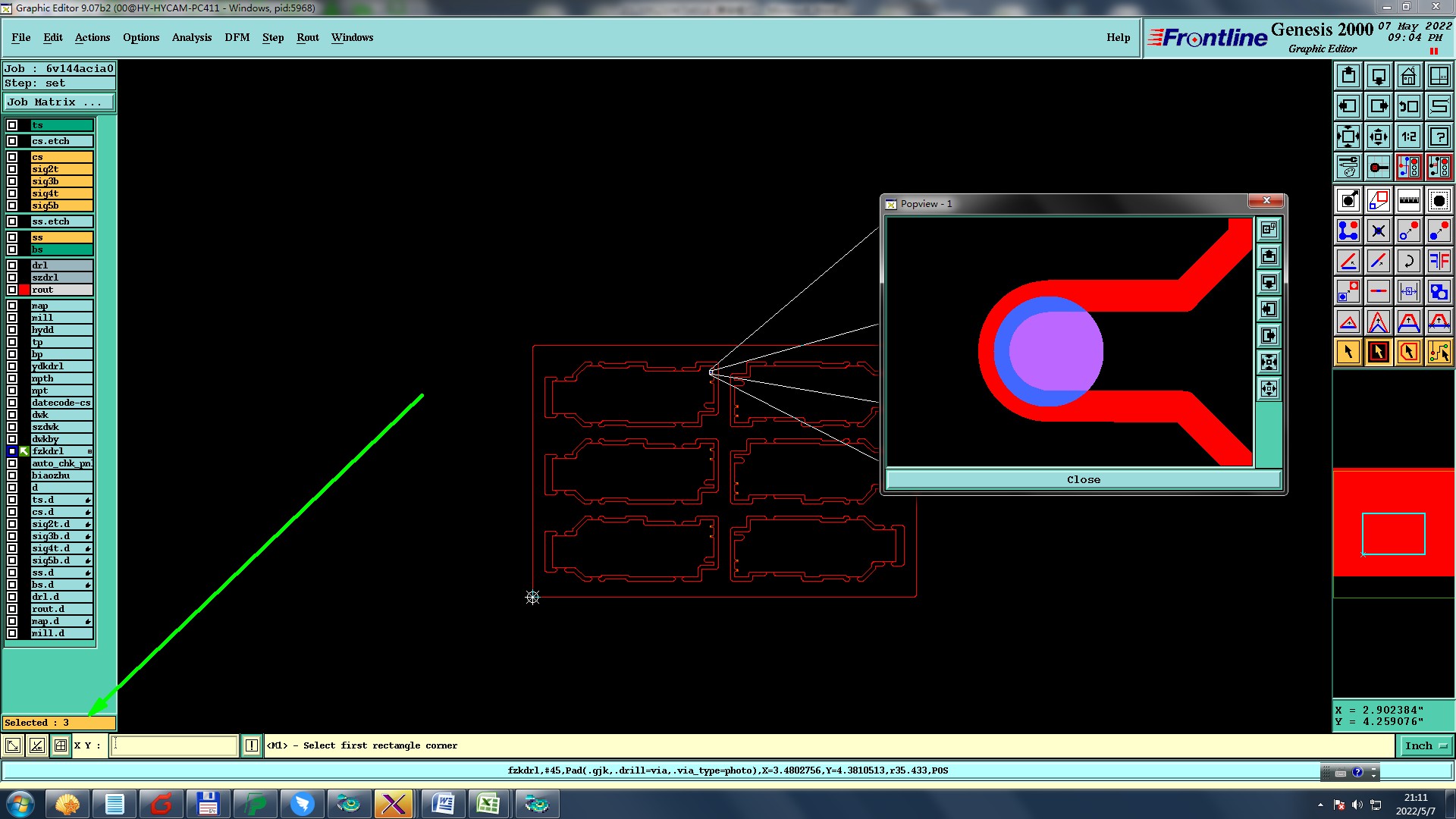Click the X Y coordinate input field
The width and height of the screenshot is (1456, 819).
point(174,746)
